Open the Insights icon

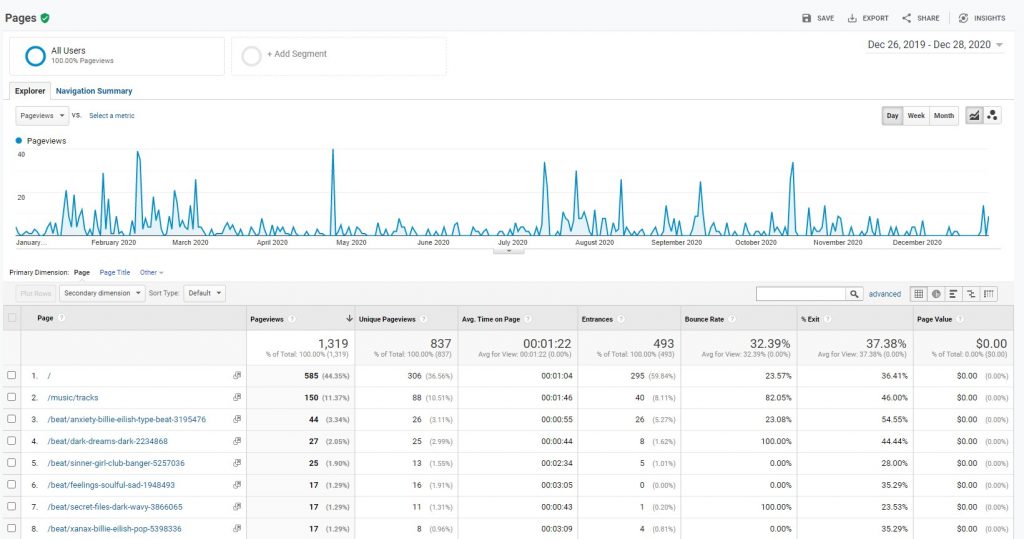click(963, 18)
